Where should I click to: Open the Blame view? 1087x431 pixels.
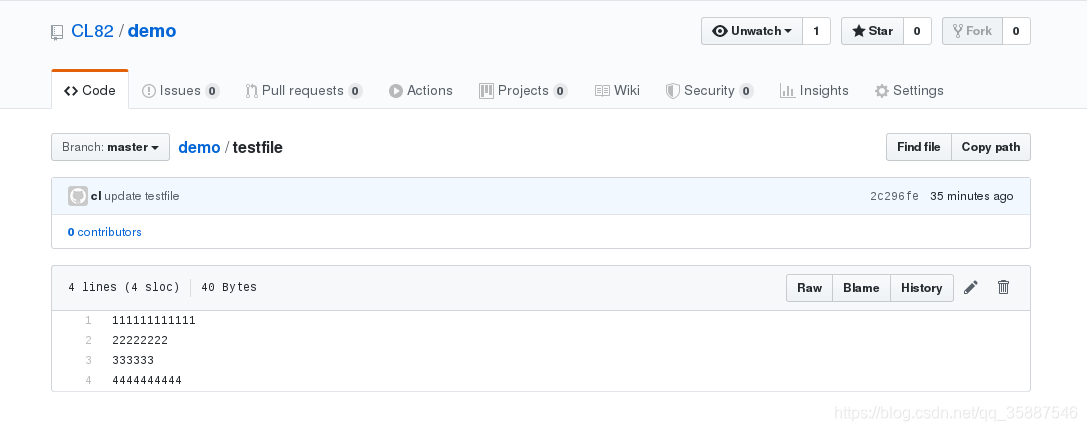point(861,288)
